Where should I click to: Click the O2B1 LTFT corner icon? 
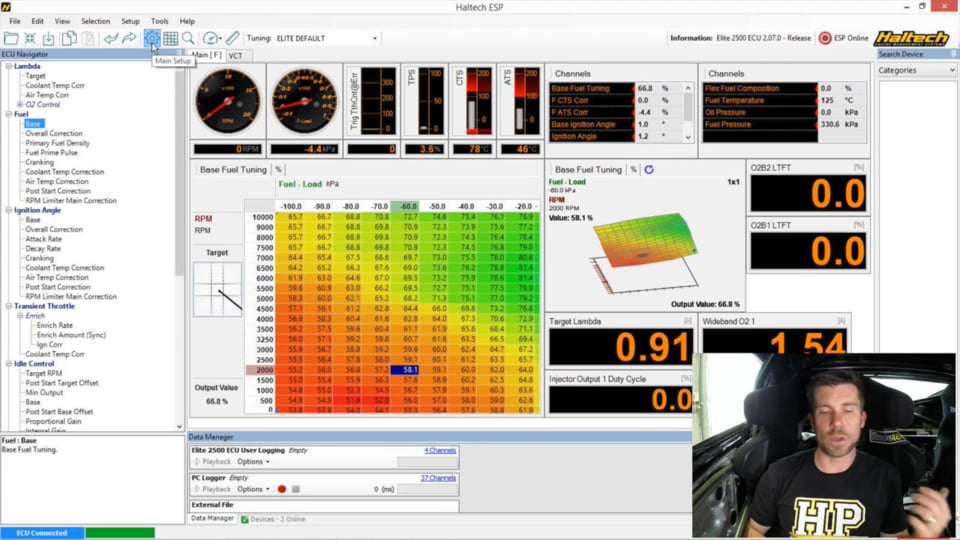859,225
